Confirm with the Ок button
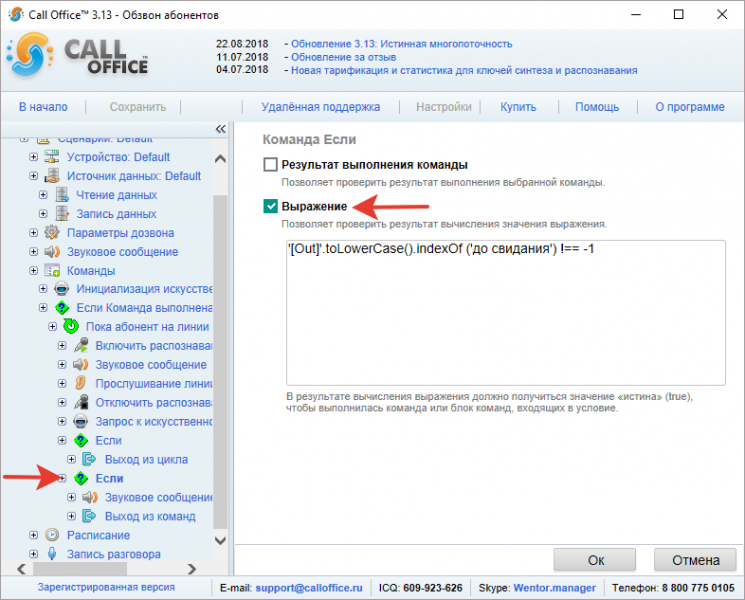 click(595, 560)
